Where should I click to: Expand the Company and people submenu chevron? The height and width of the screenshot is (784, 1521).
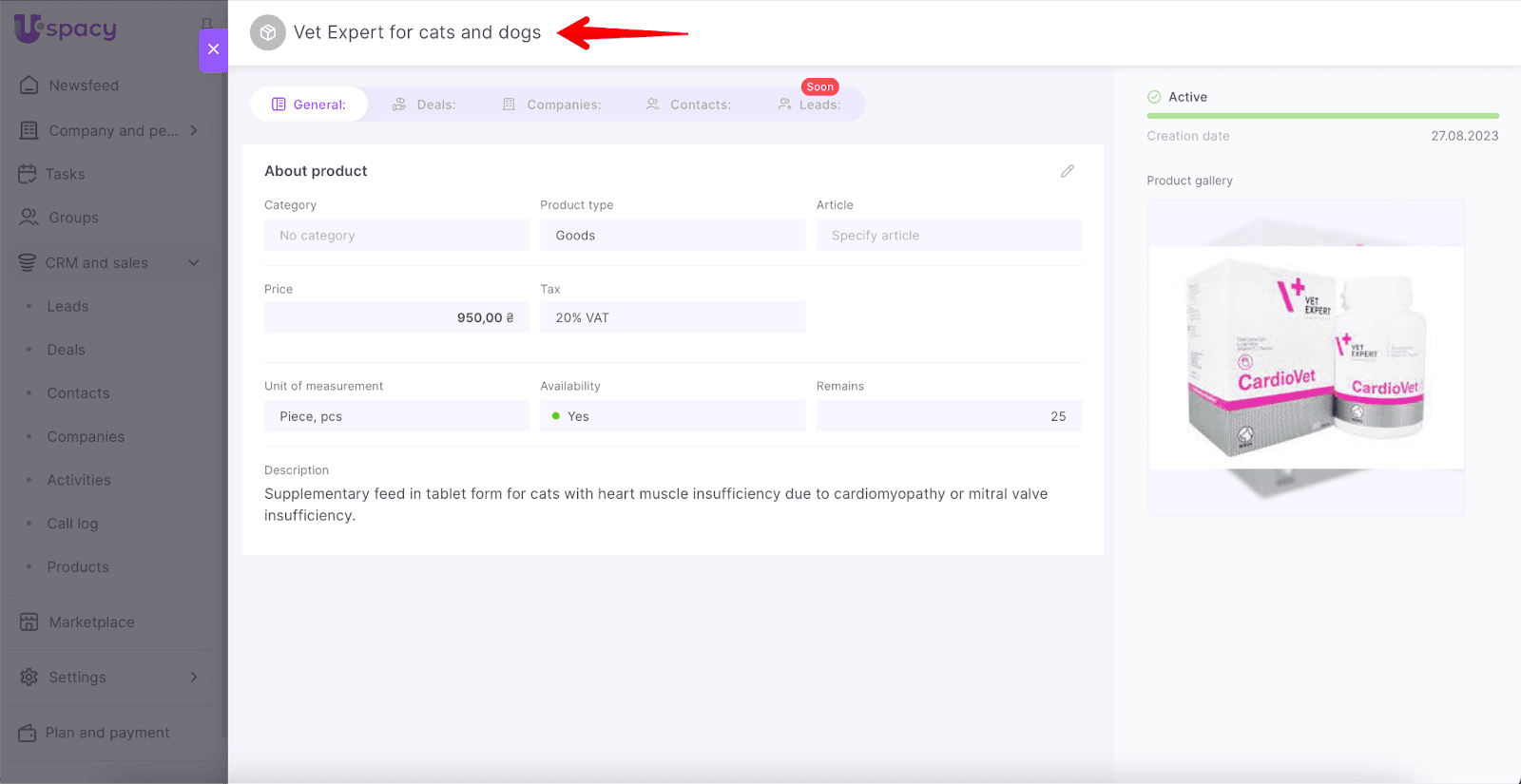[194, 130]
